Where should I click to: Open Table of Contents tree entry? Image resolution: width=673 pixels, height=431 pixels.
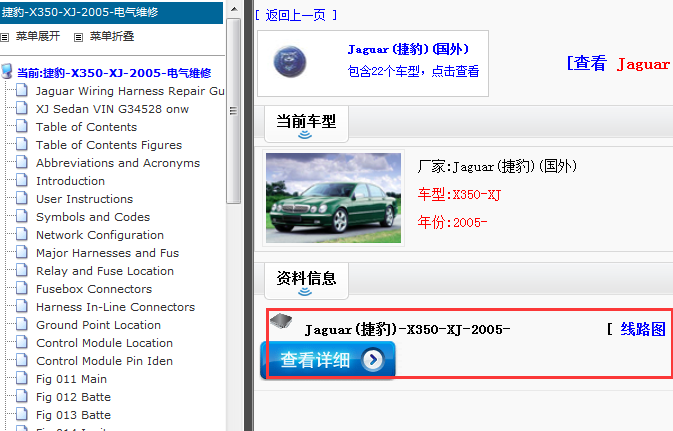86,127
